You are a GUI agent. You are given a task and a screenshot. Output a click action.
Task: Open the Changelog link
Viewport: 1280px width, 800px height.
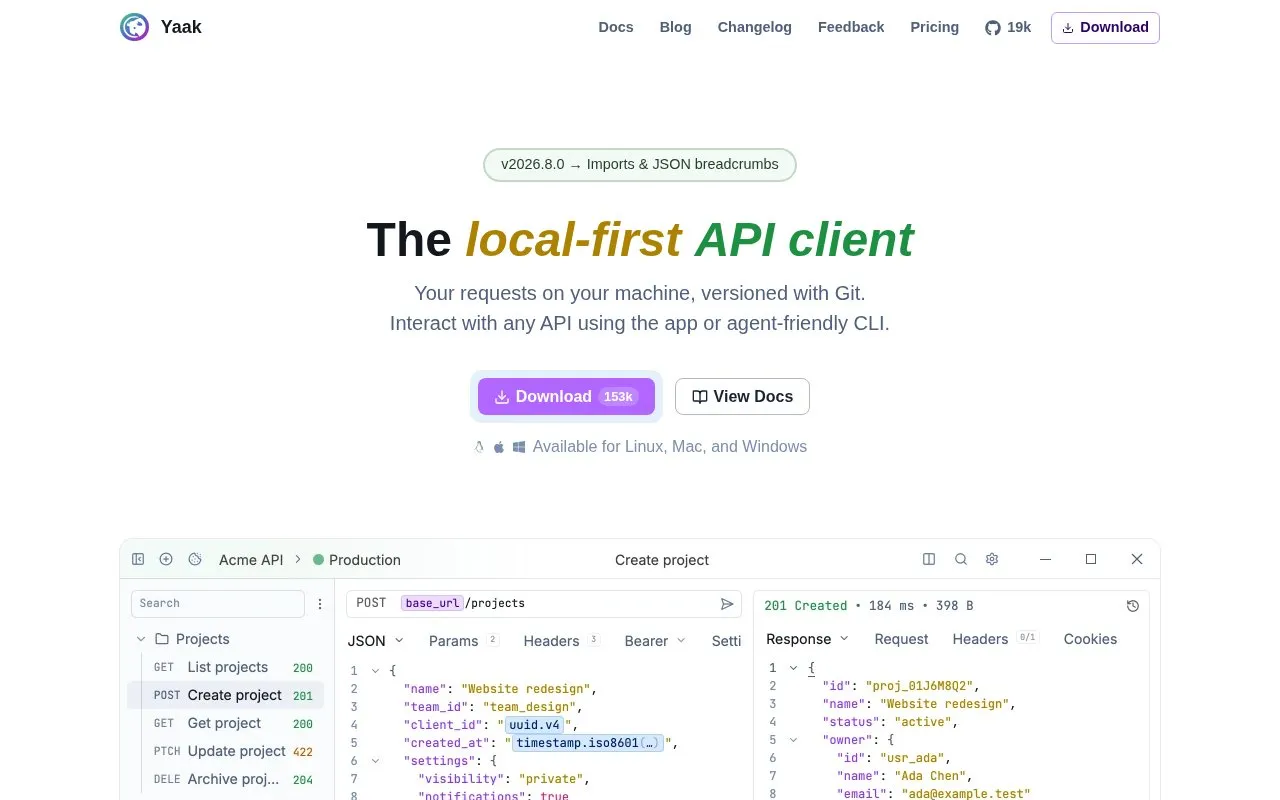755,27
